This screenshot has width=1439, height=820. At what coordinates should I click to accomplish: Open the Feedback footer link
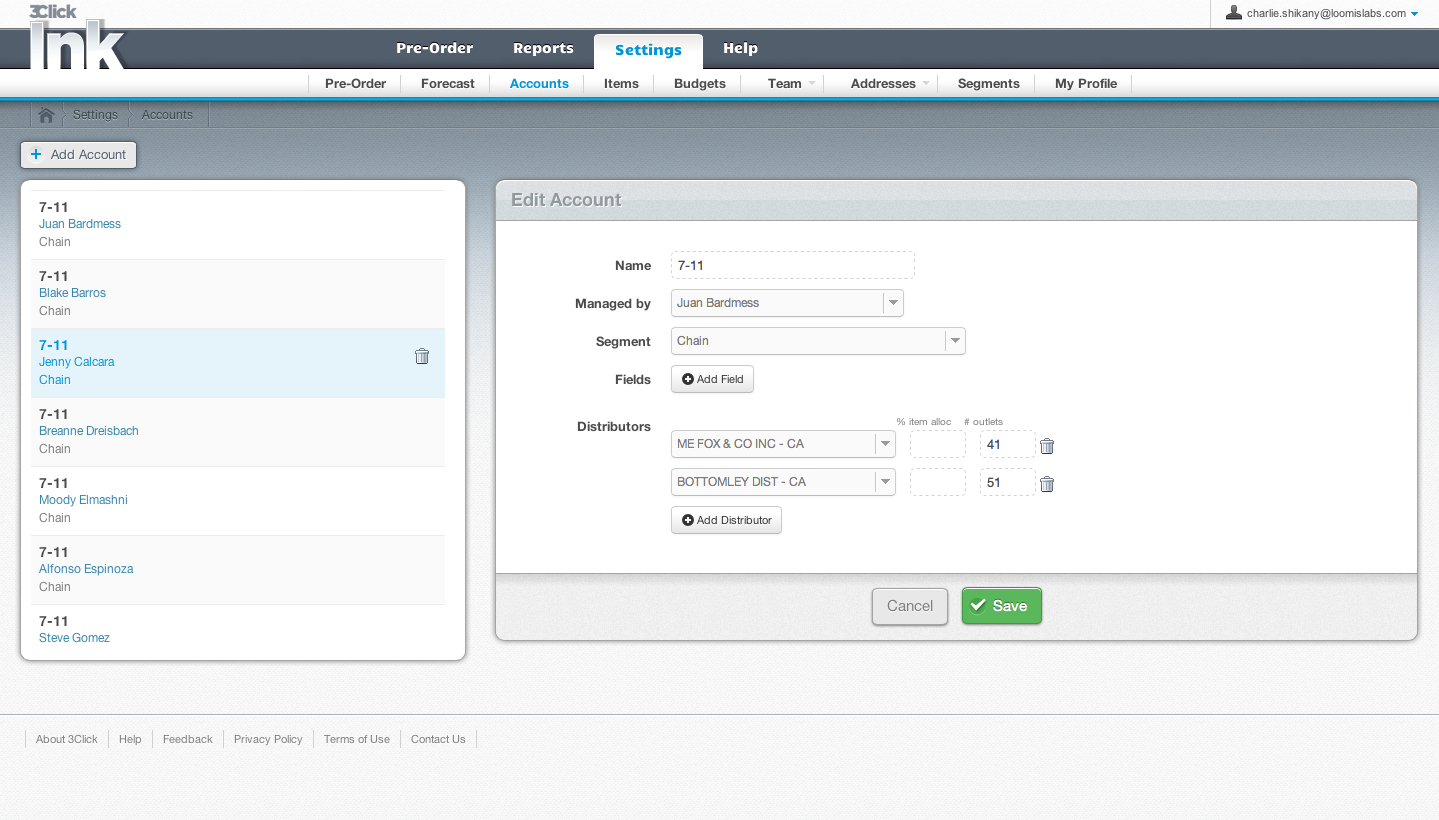[188, 739]
